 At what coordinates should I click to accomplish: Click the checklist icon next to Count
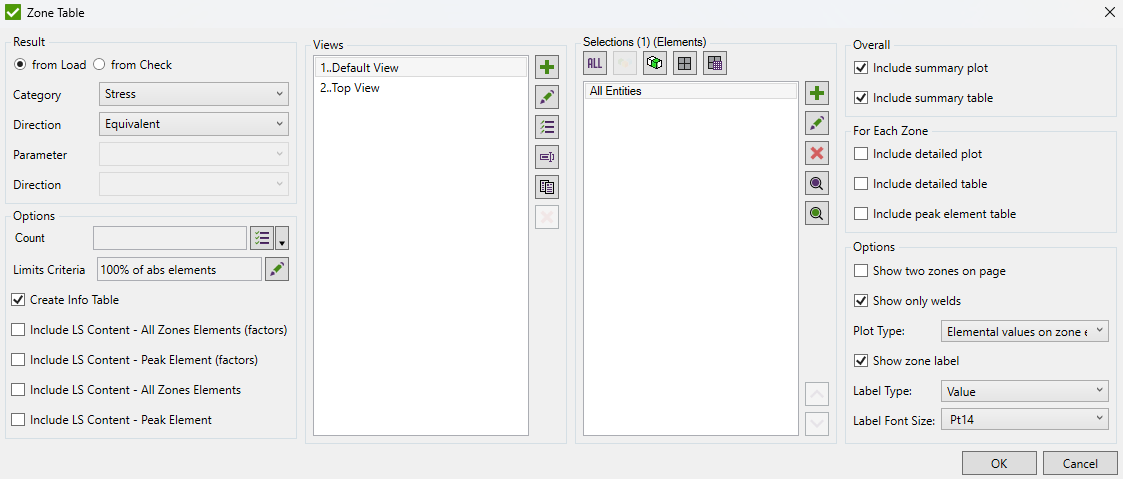click(x=263, y=238)
